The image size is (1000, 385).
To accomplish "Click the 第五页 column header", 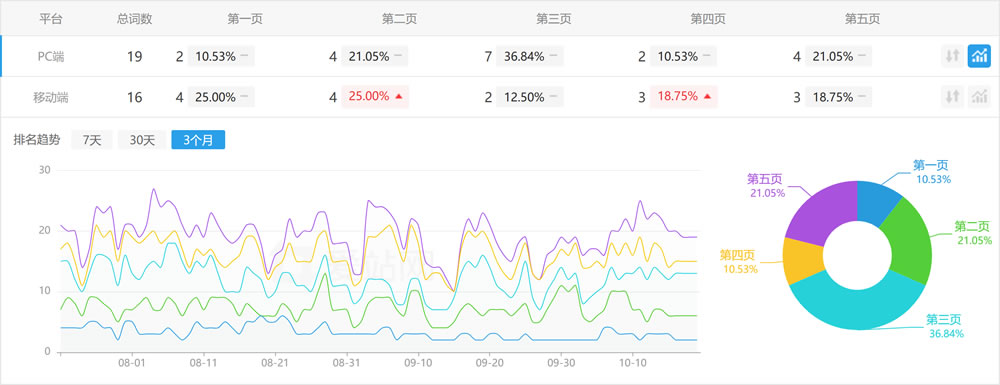I will click(x=862, y=18).
